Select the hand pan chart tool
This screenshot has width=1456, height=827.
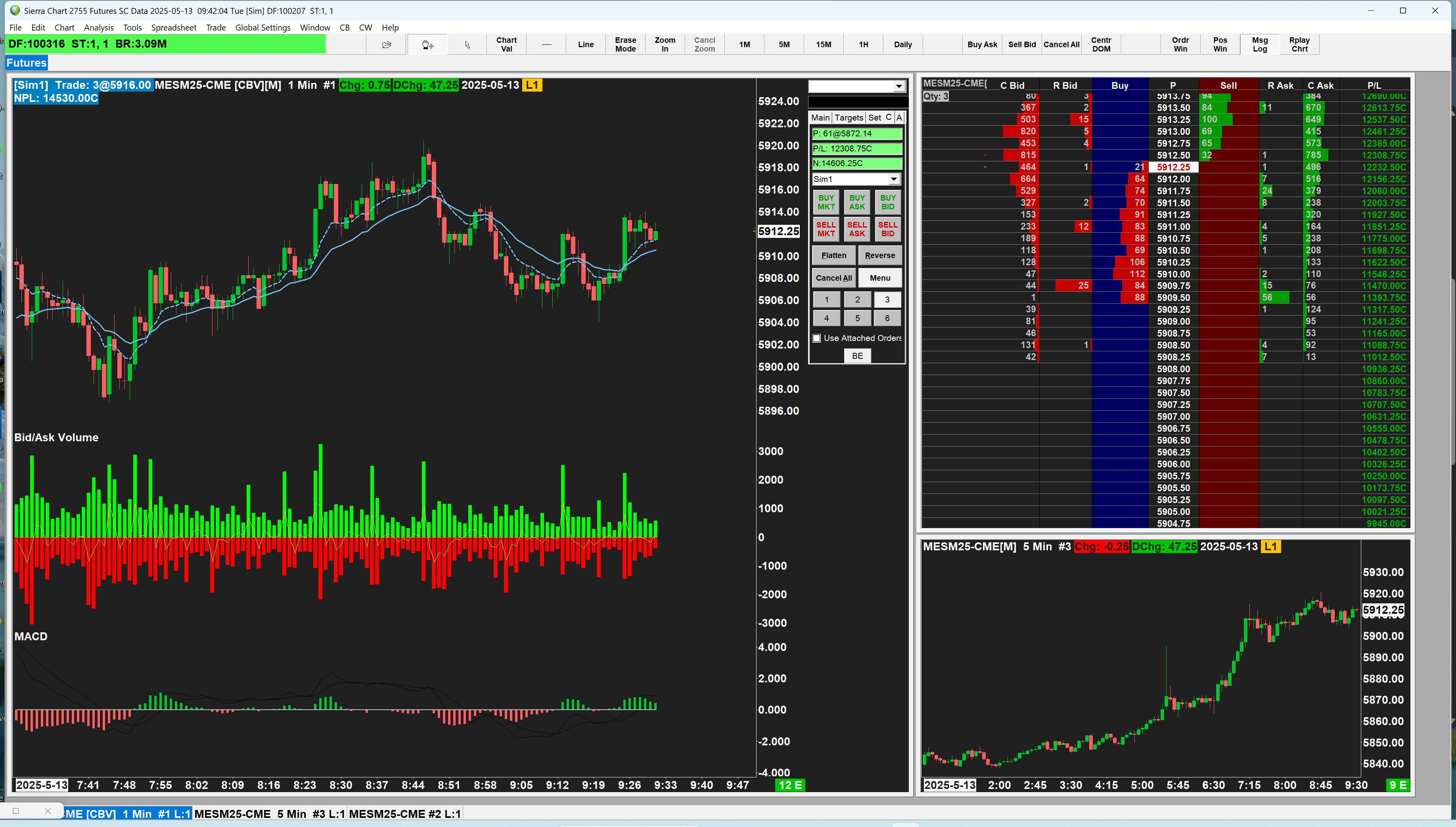pos(427,44)
